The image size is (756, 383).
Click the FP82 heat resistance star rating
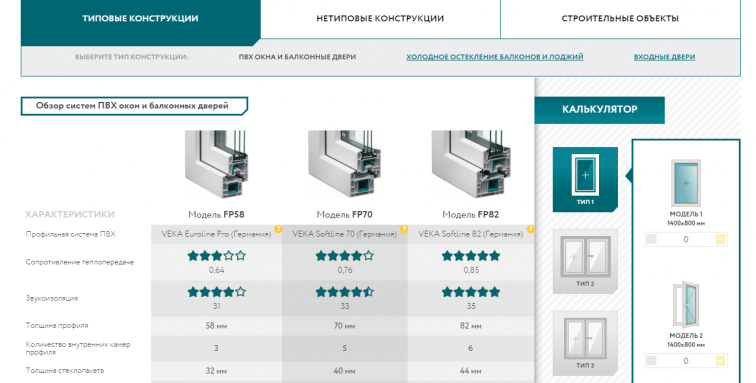(471, 256)
